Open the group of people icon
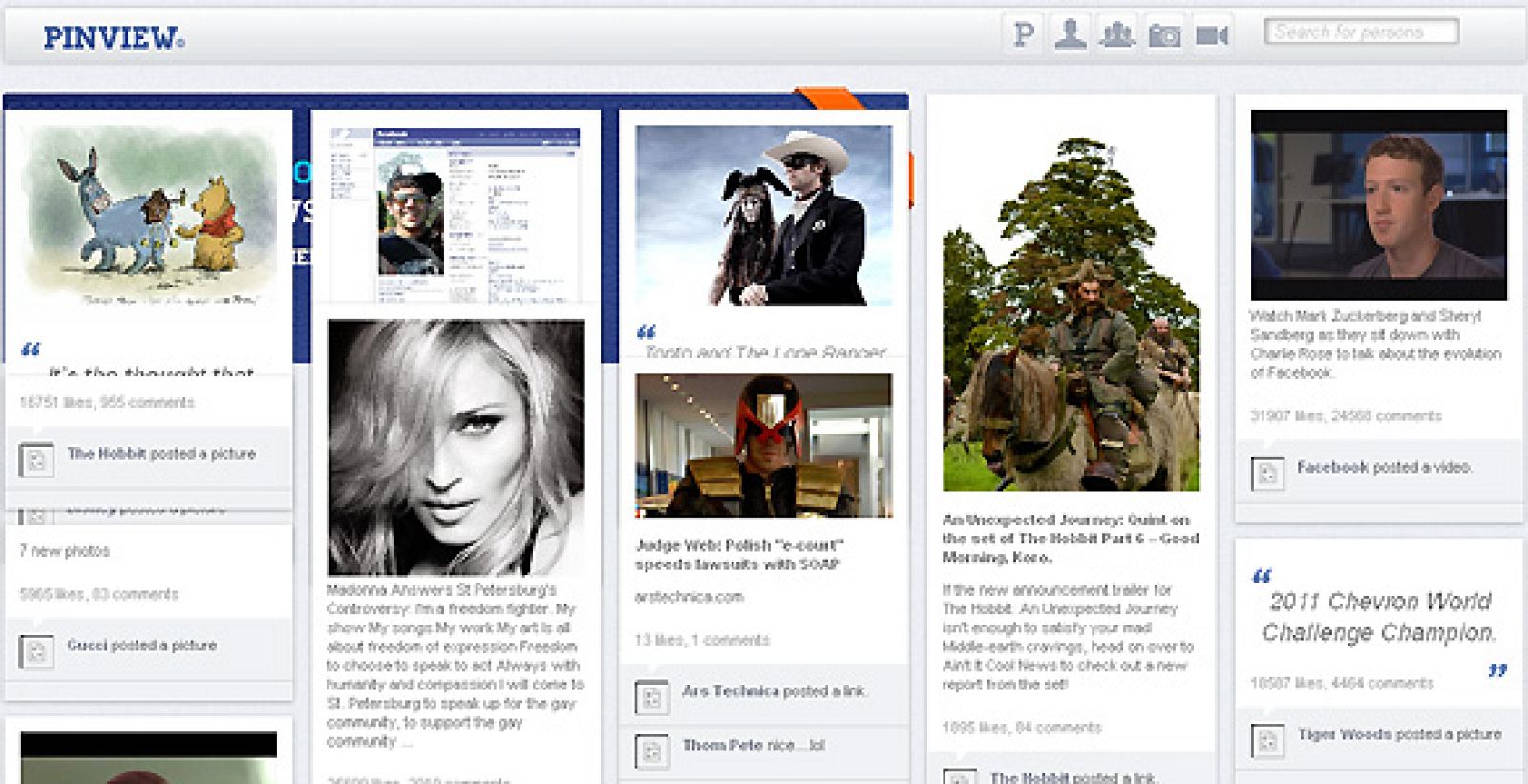Image resolution: width=1528 pixels, height=784 pixels. [1116, 35]
